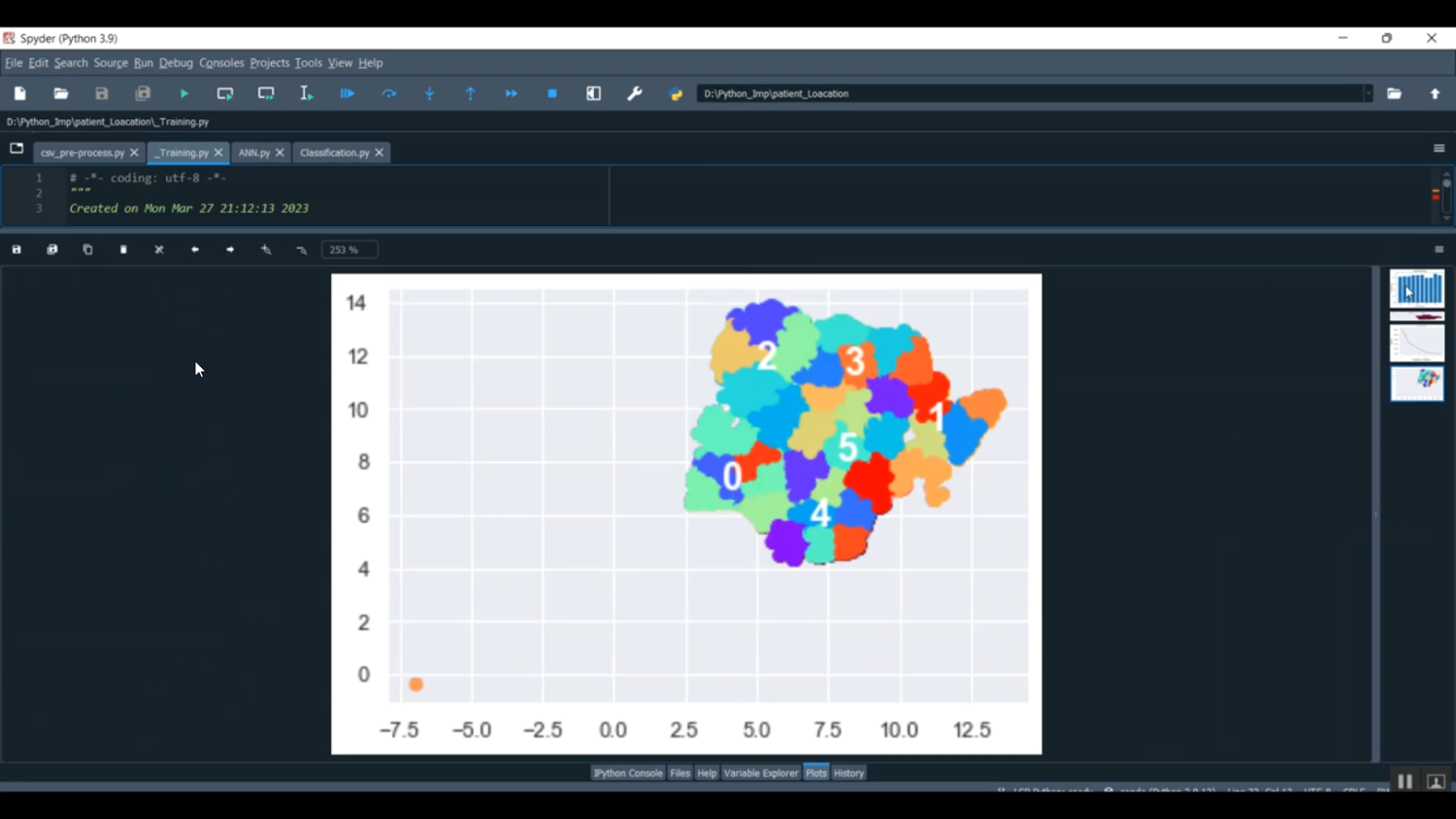Switch to the Classification.py editor tab
This screenshot has width=1456, height=819.
click(x=334, y=153)
